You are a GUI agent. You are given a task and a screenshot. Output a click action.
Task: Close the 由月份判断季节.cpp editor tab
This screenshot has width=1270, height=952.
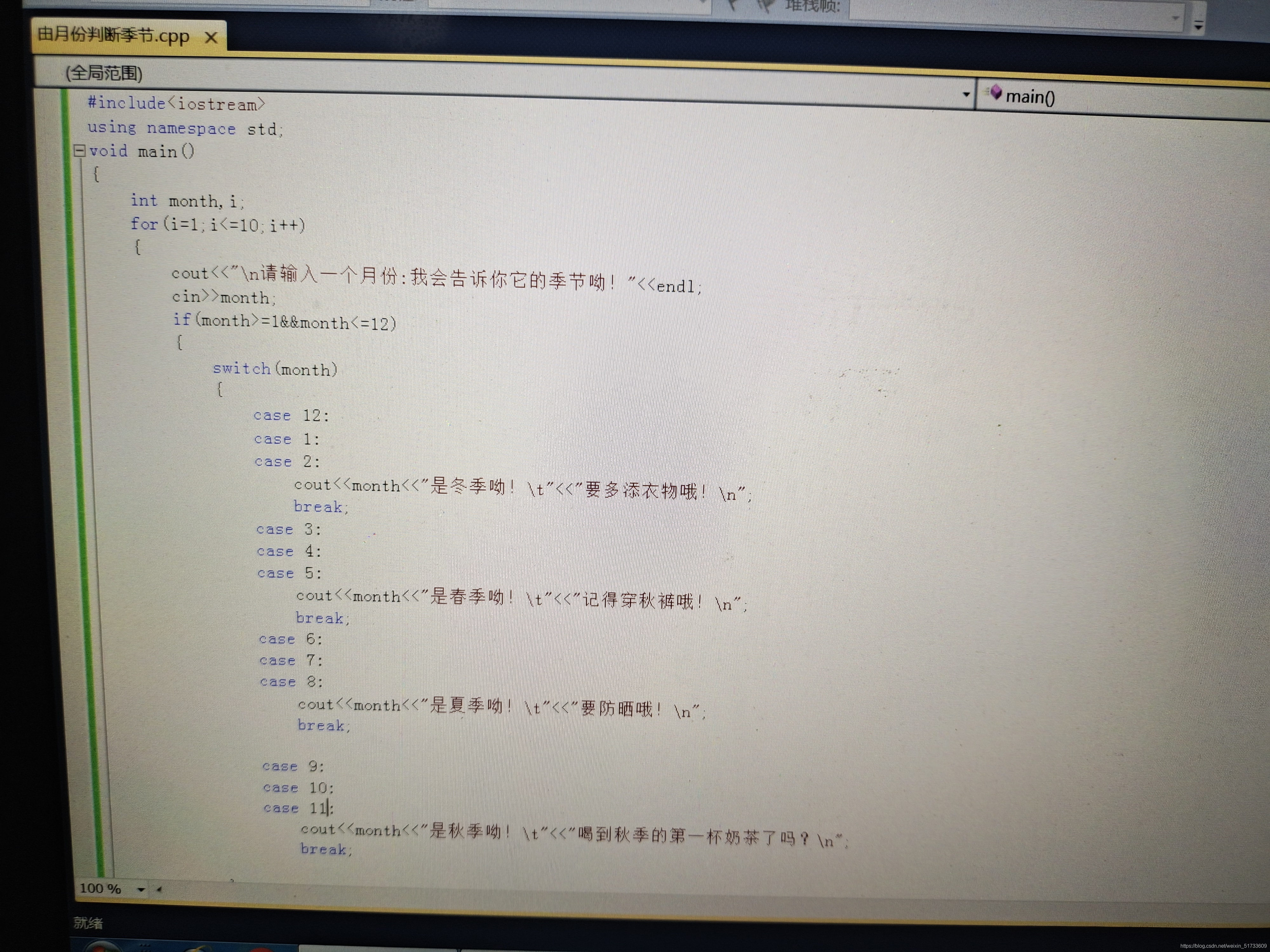[211, 38]
